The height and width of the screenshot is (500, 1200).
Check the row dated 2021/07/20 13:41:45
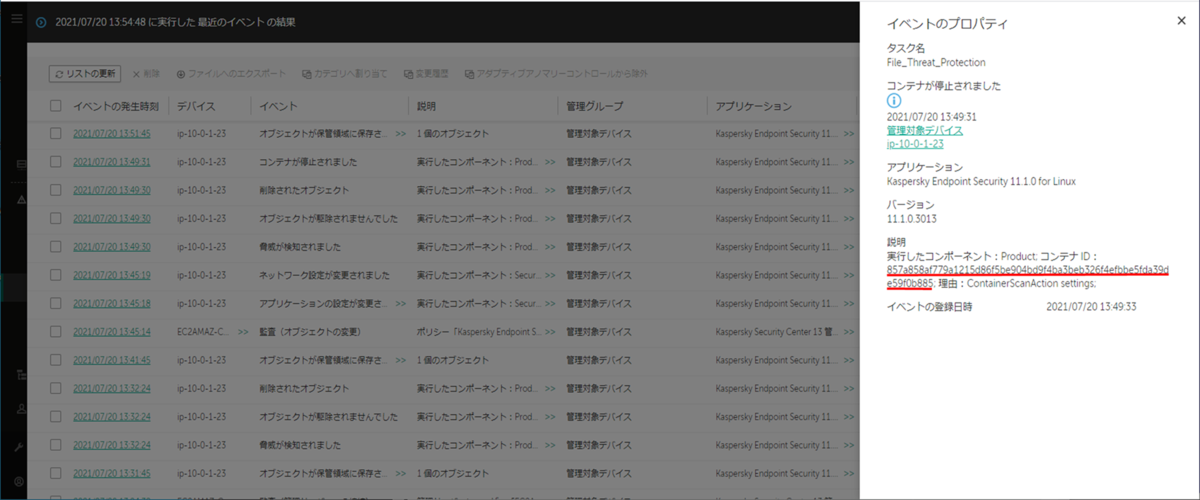click(x=56, y=359)
